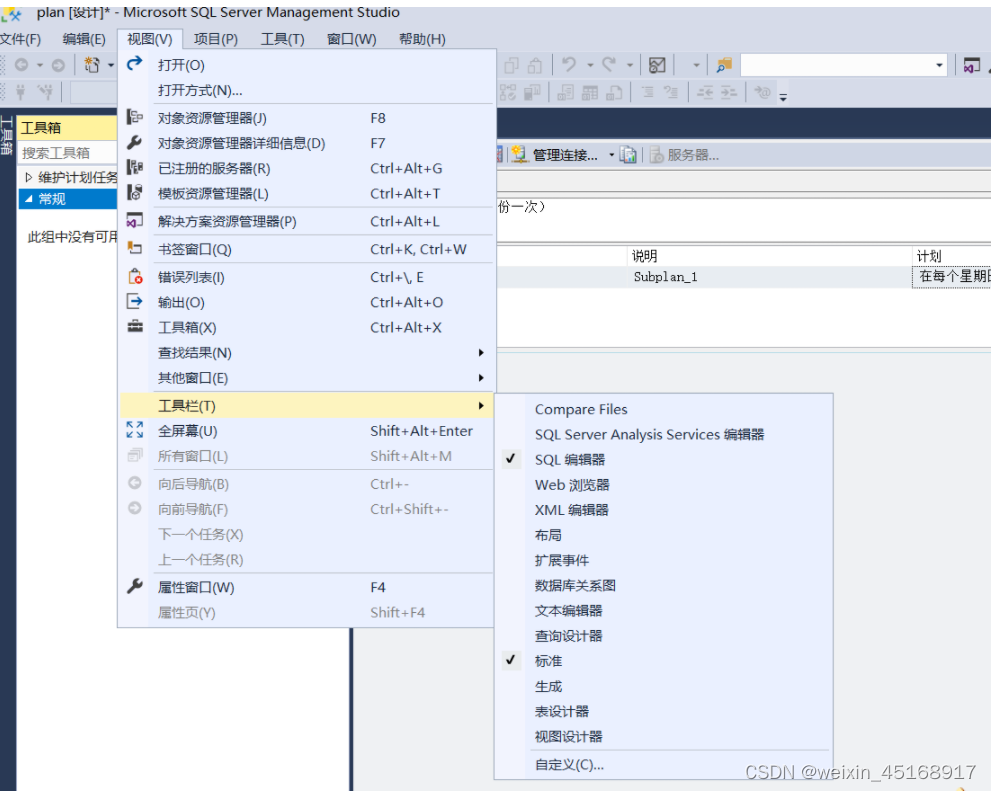Click the Registered Servers icon in View menu
This screenshot has height=791, width=991.
coord(135,167)
